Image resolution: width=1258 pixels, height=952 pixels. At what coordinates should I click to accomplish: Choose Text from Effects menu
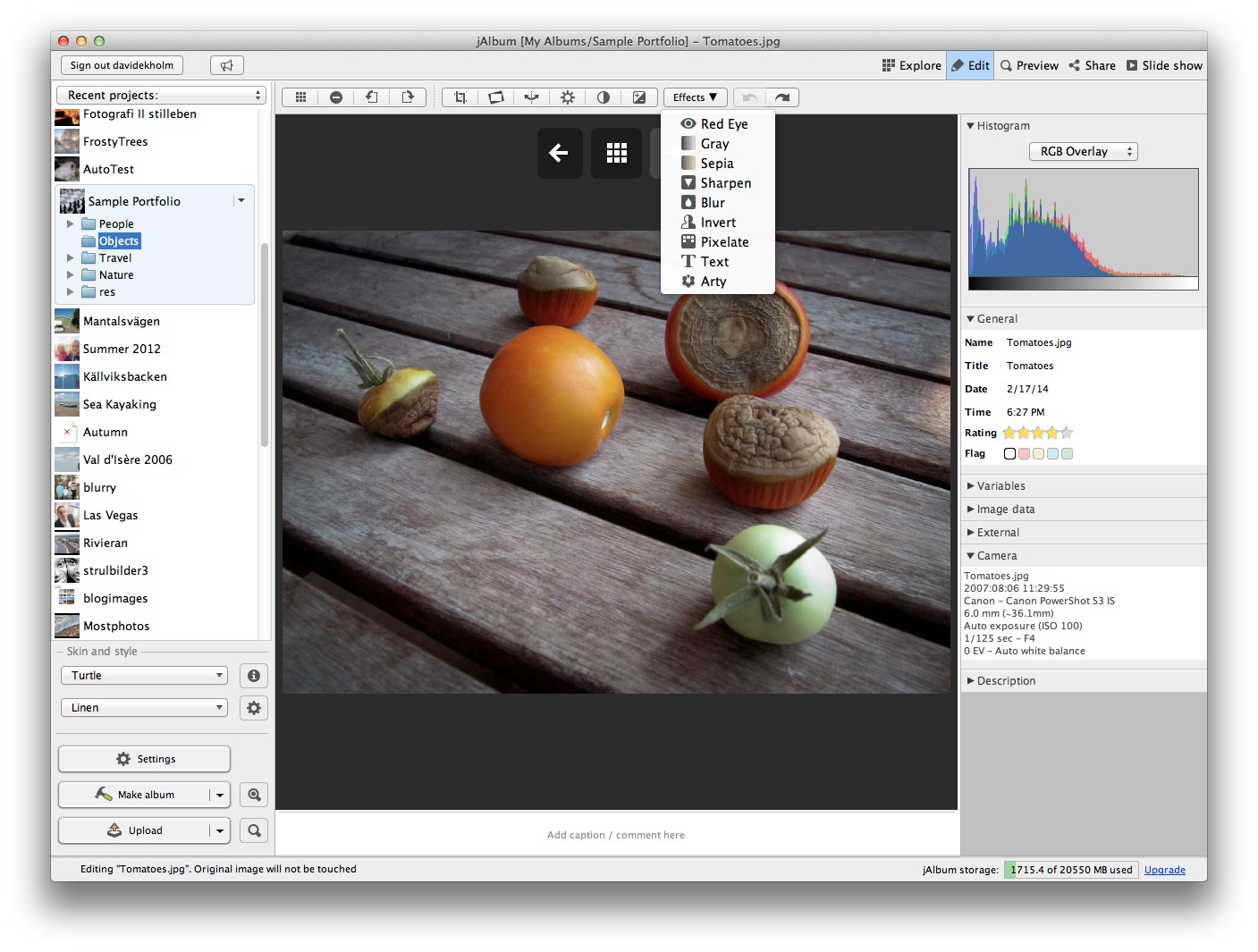point(717,262)
